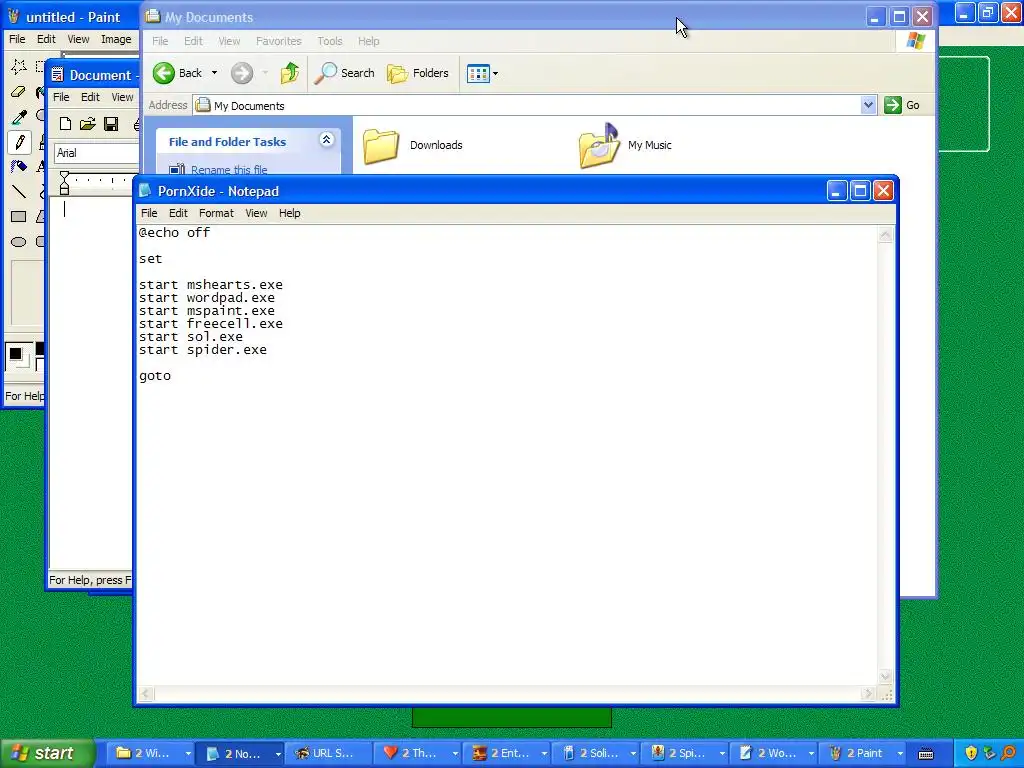This screenshot has height=768, width=1024.
Task: Select the Downloads folder icon
Action: pyautogui.click(x=381, y=146)
